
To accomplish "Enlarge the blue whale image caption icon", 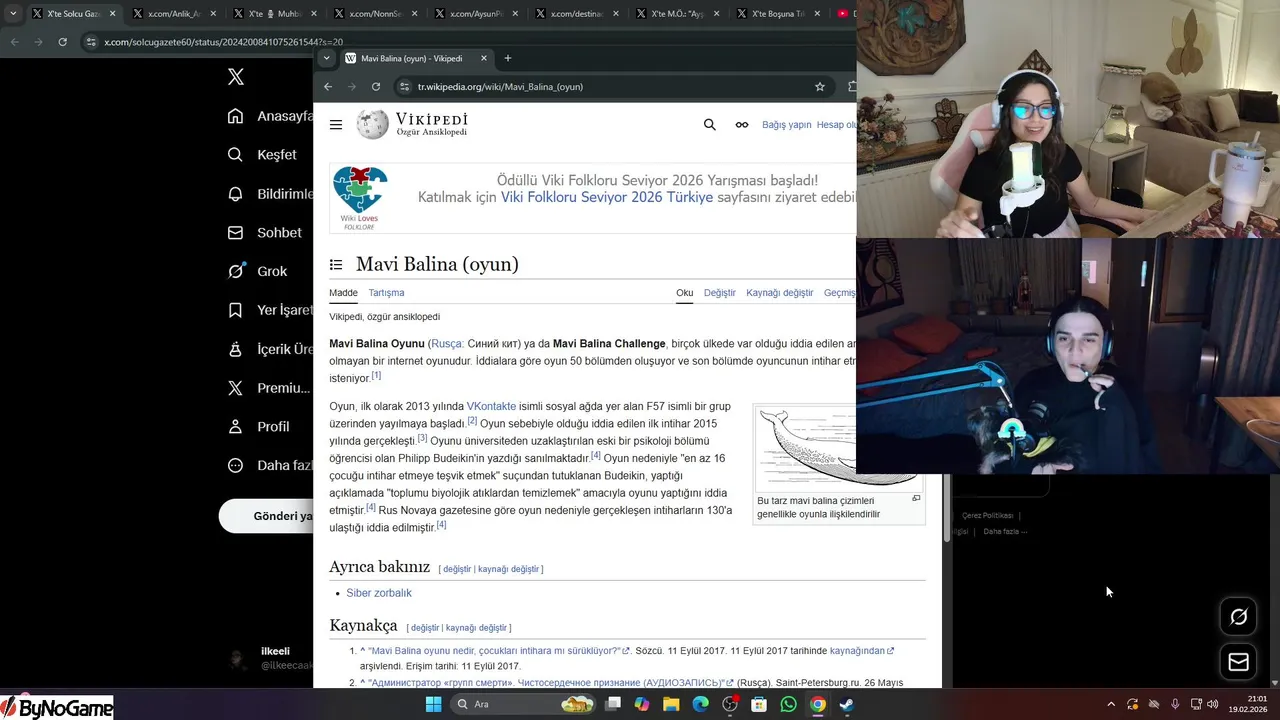I will 916,498.
